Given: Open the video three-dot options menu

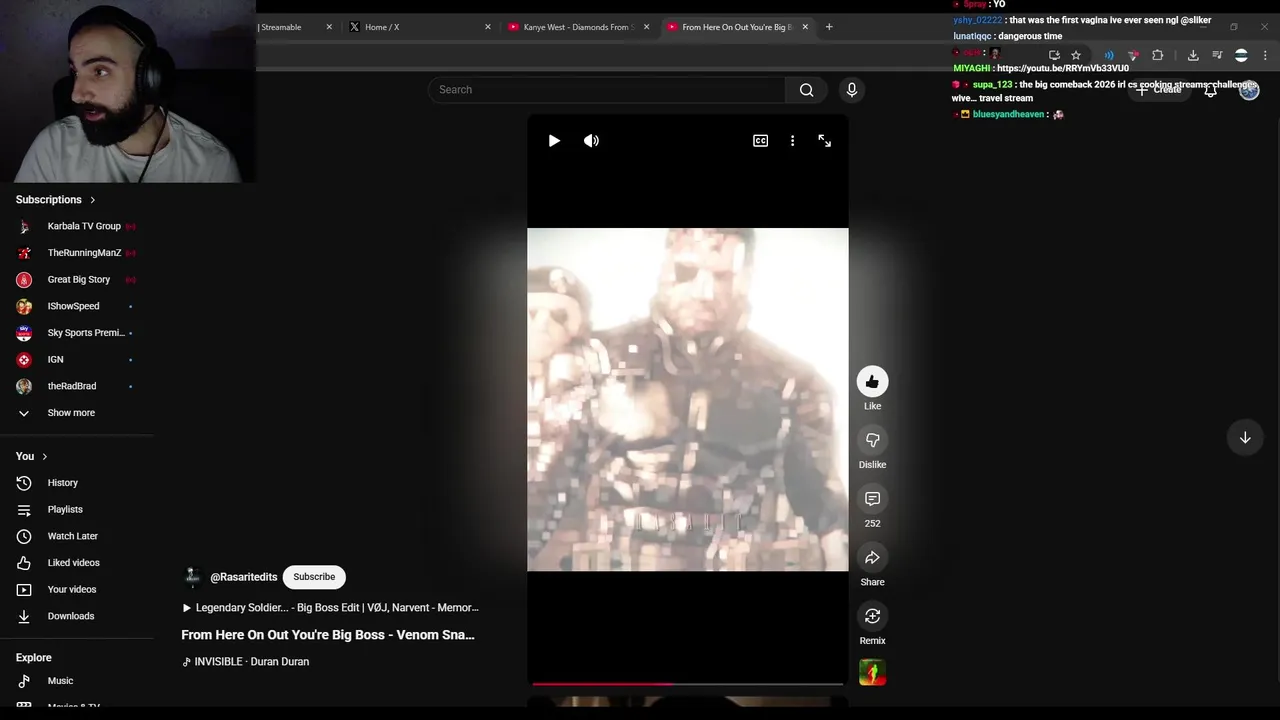Looking at the screenshot, I should (792, 141).
